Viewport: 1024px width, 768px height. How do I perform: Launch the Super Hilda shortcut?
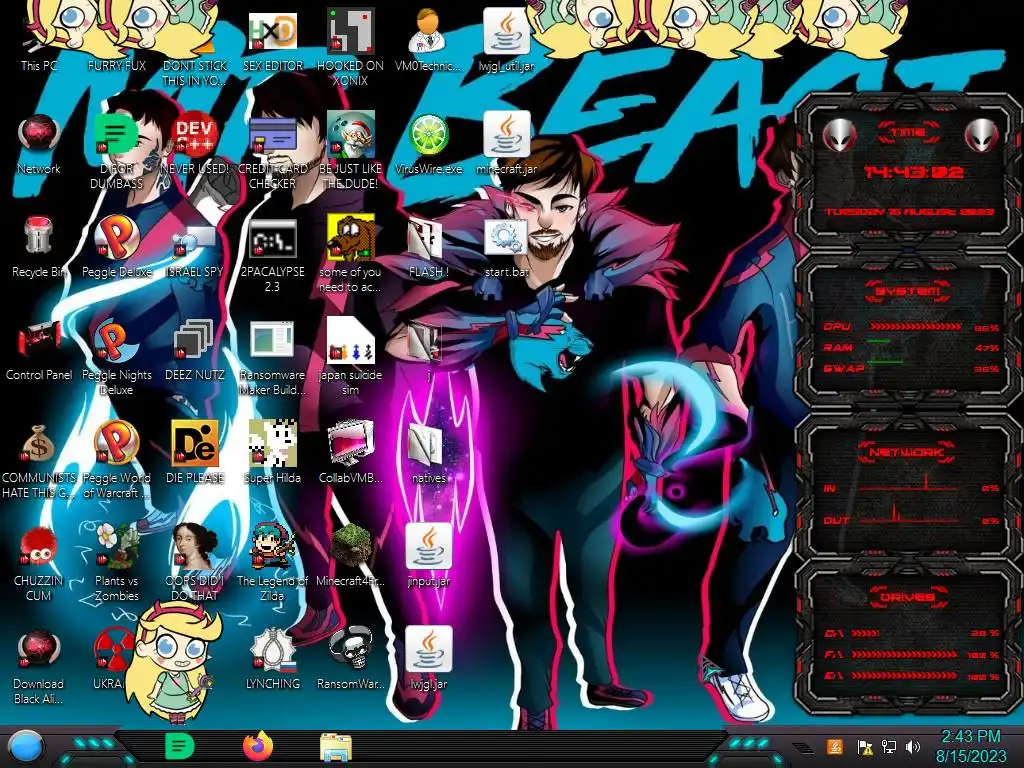tap(273, 453)
